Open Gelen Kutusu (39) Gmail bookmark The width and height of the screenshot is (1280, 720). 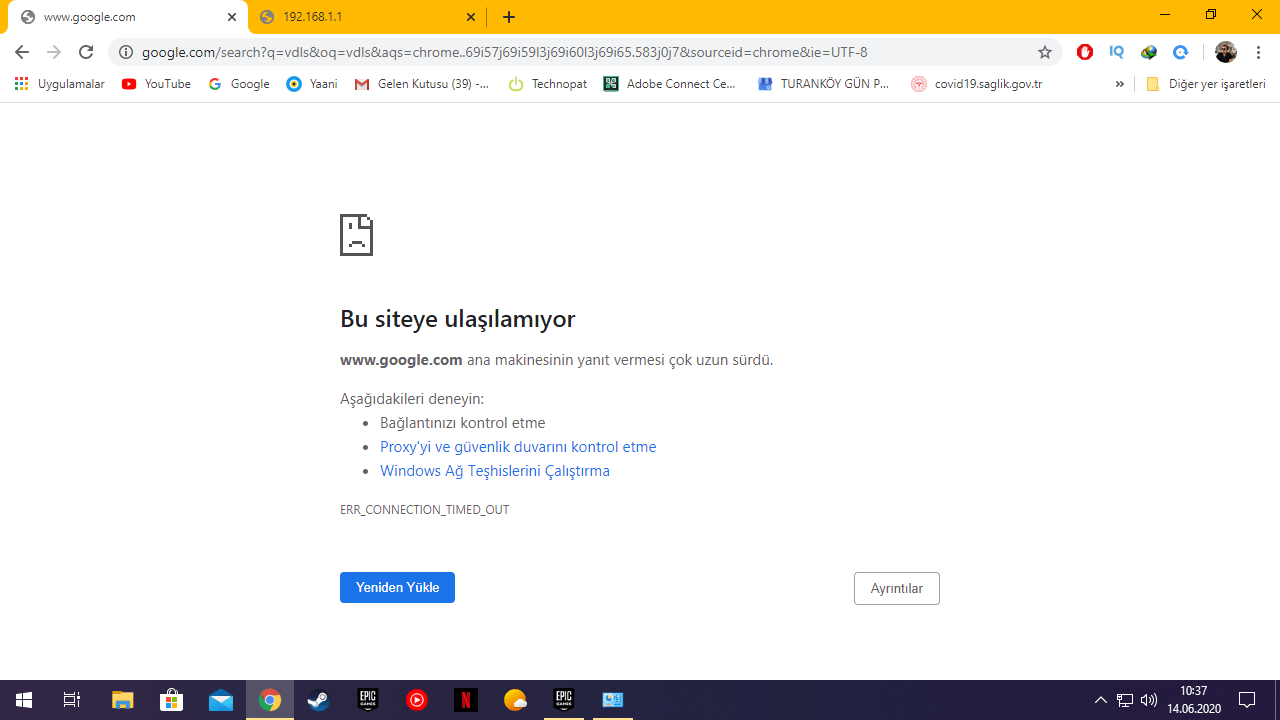click(422, 84)
